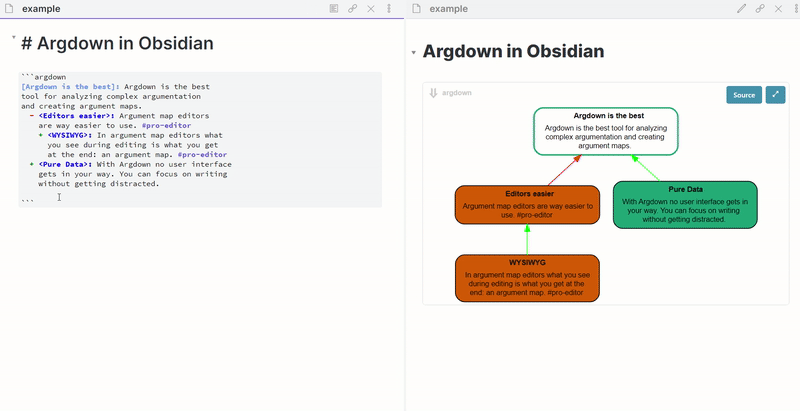Click [Argdown is the best] in code
Viewport: 800px width, 411px height.
tap(70, 87)
